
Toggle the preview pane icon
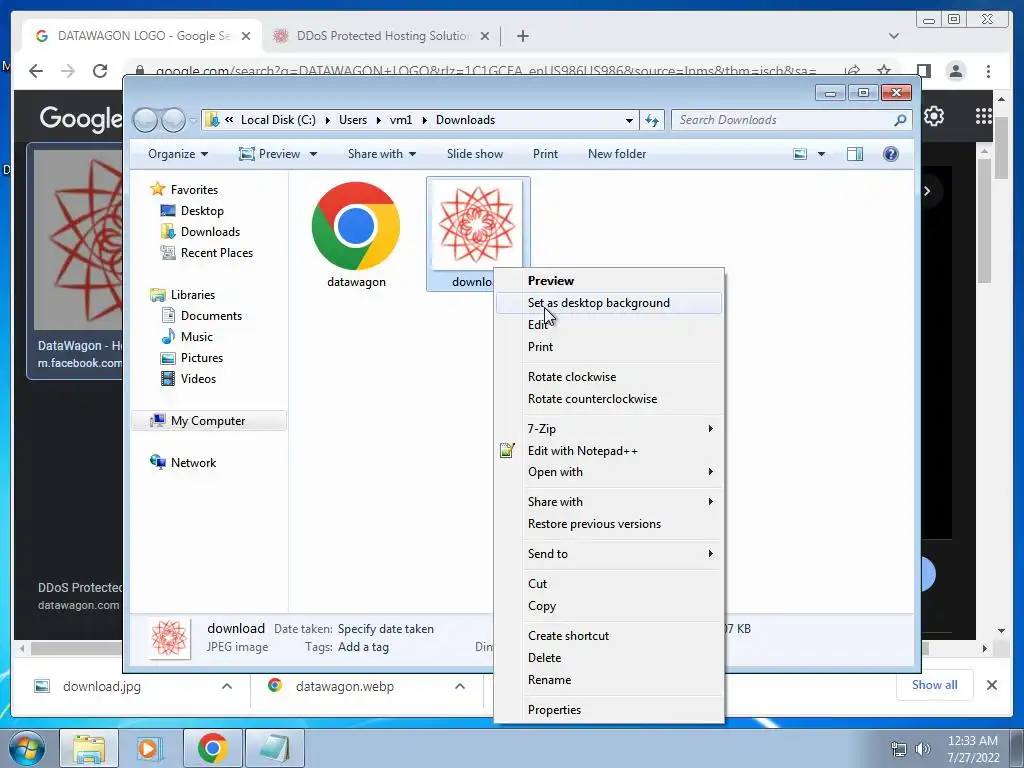855,154
